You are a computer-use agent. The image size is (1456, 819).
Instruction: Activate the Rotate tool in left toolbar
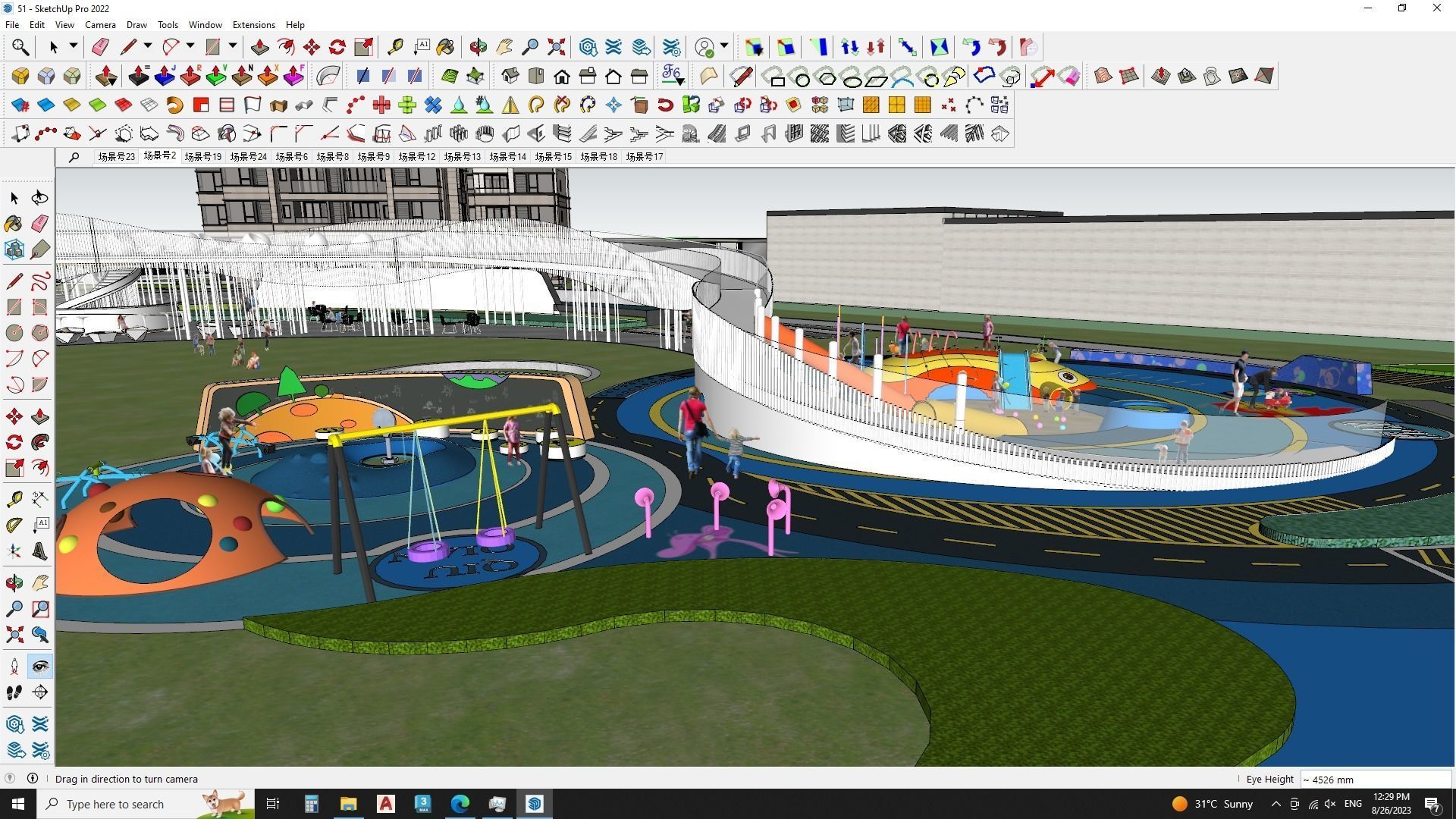point(14,442)
